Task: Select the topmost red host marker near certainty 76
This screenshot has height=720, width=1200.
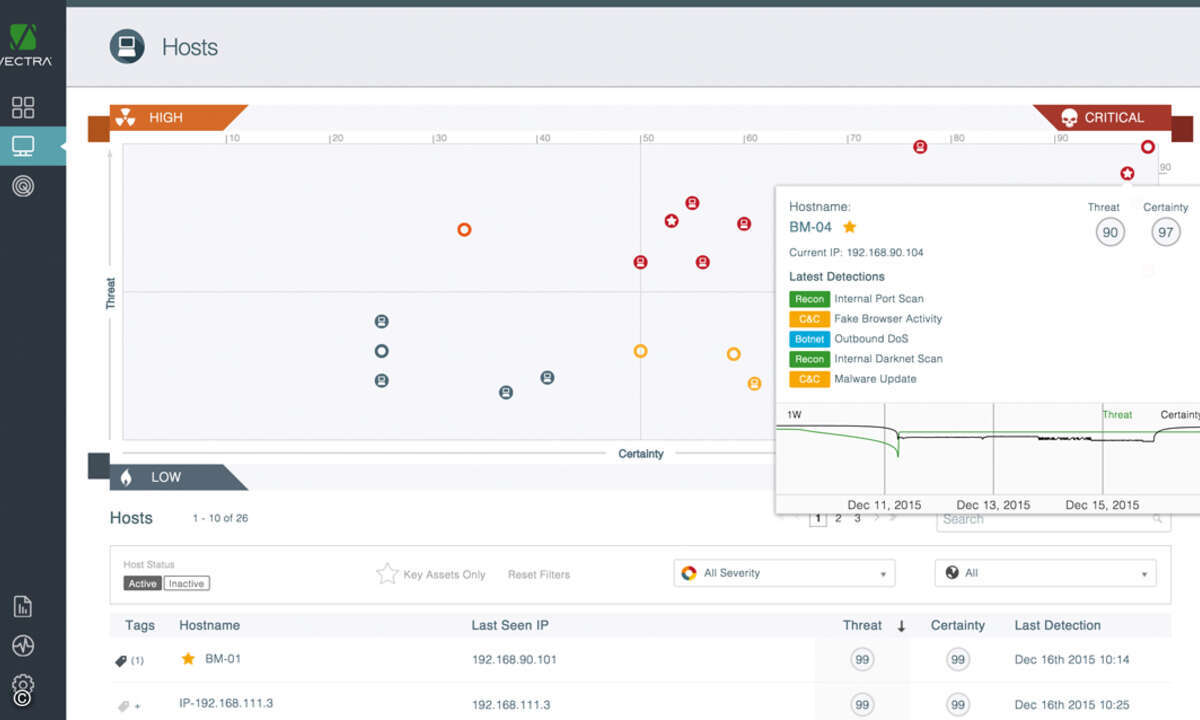Action: point(920,147)
